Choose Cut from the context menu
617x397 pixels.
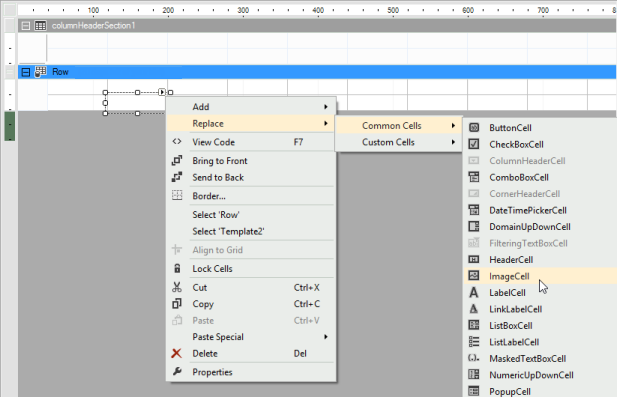252,287
